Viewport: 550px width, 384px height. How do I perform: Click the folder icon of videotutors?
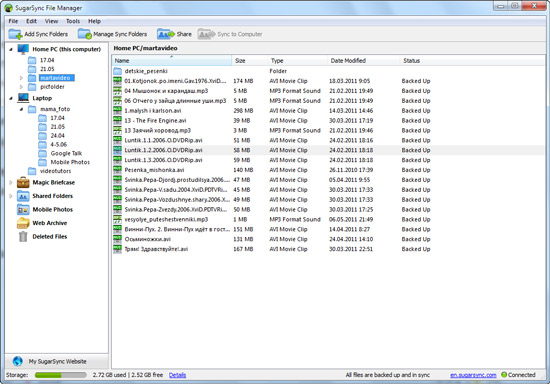tap(32, 171)
